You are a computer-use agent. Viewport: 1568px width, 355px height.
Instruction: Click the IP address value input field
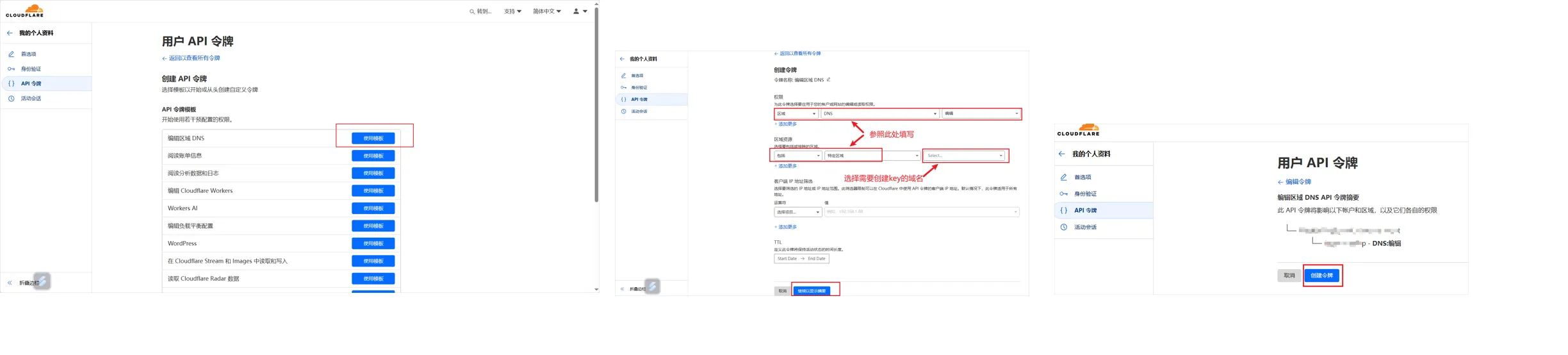921,212
